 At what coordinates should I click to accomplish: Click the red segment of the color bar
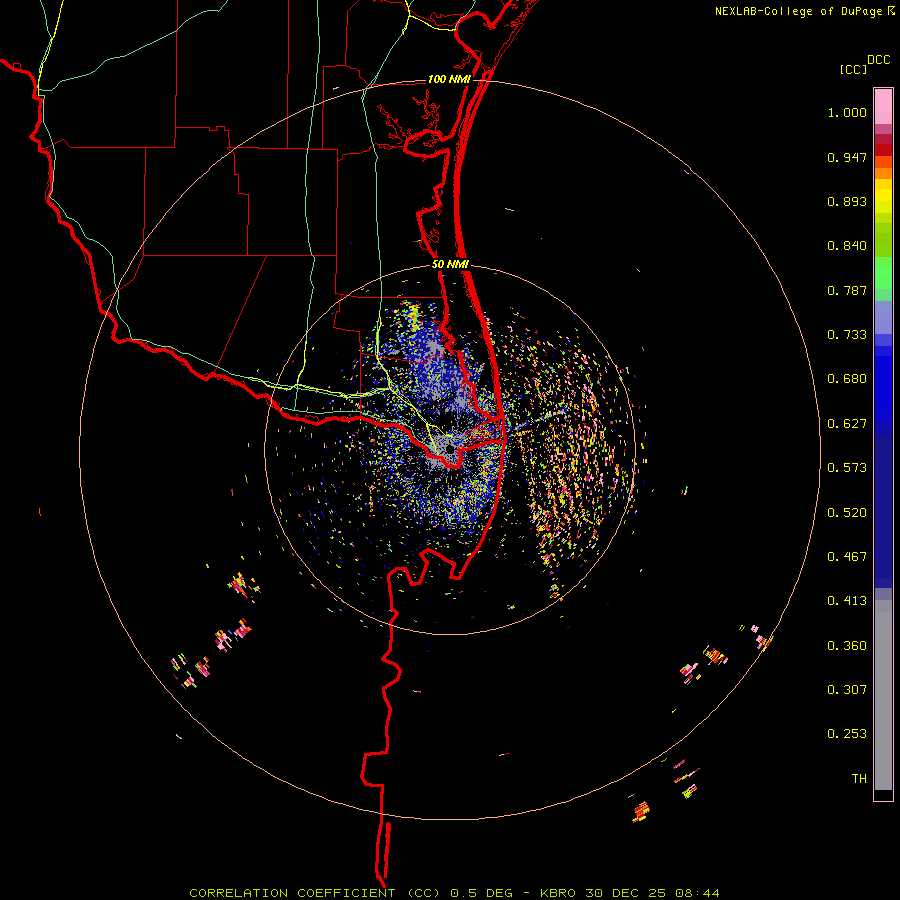point(883,150)
